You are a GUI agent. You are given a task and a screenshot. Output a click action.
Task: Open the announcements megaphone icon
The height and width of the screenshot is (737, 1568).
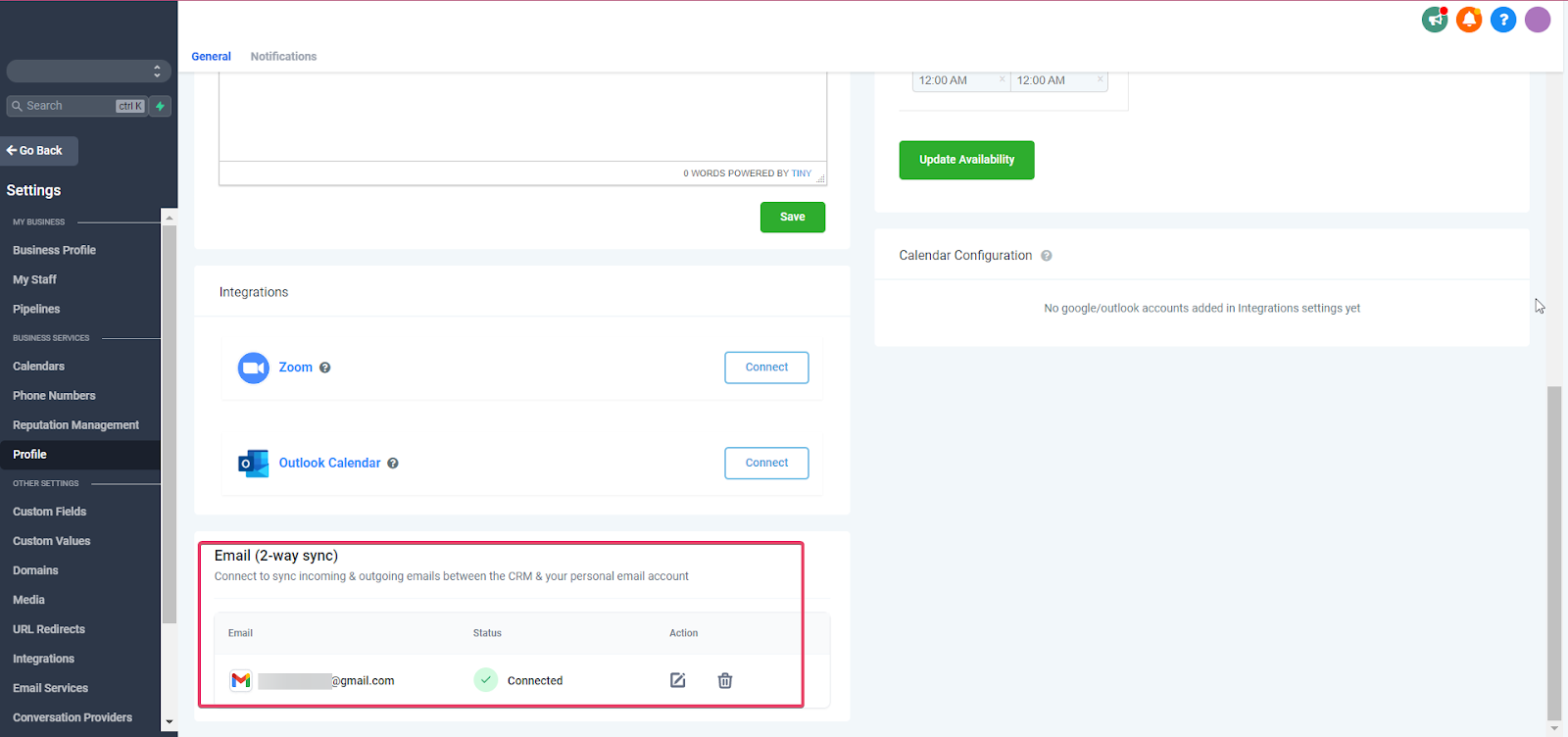pos(1435,20)
